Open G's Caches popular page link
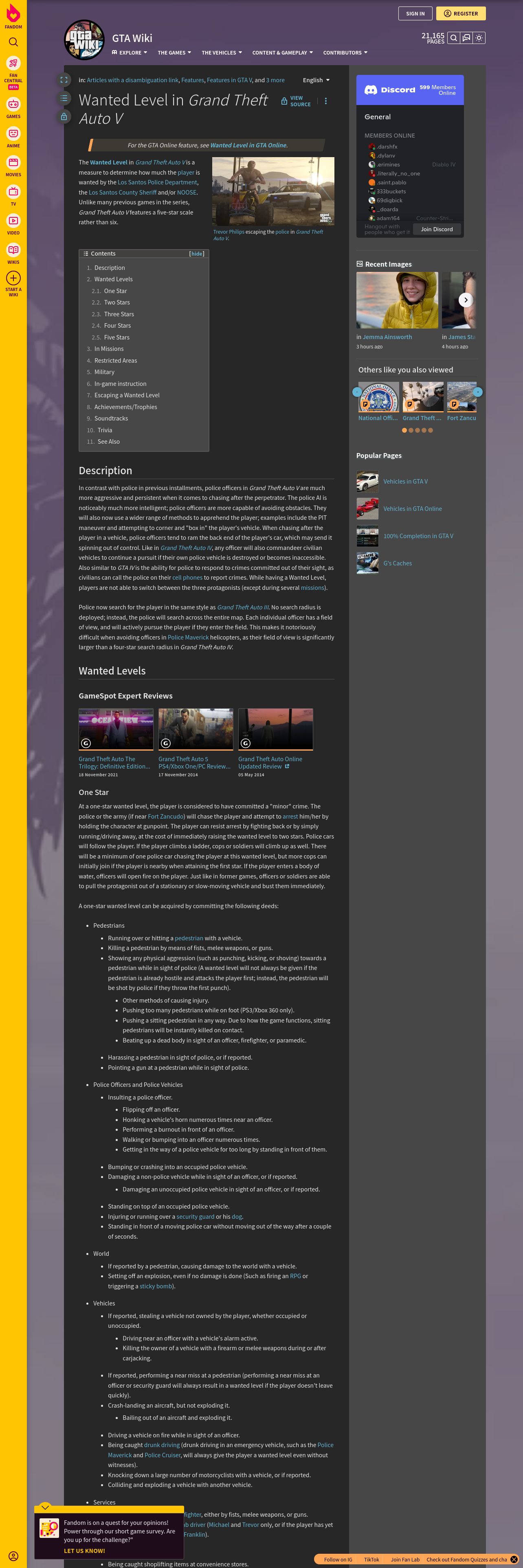This screenshot has height=1568, width=523. (398, 564)
